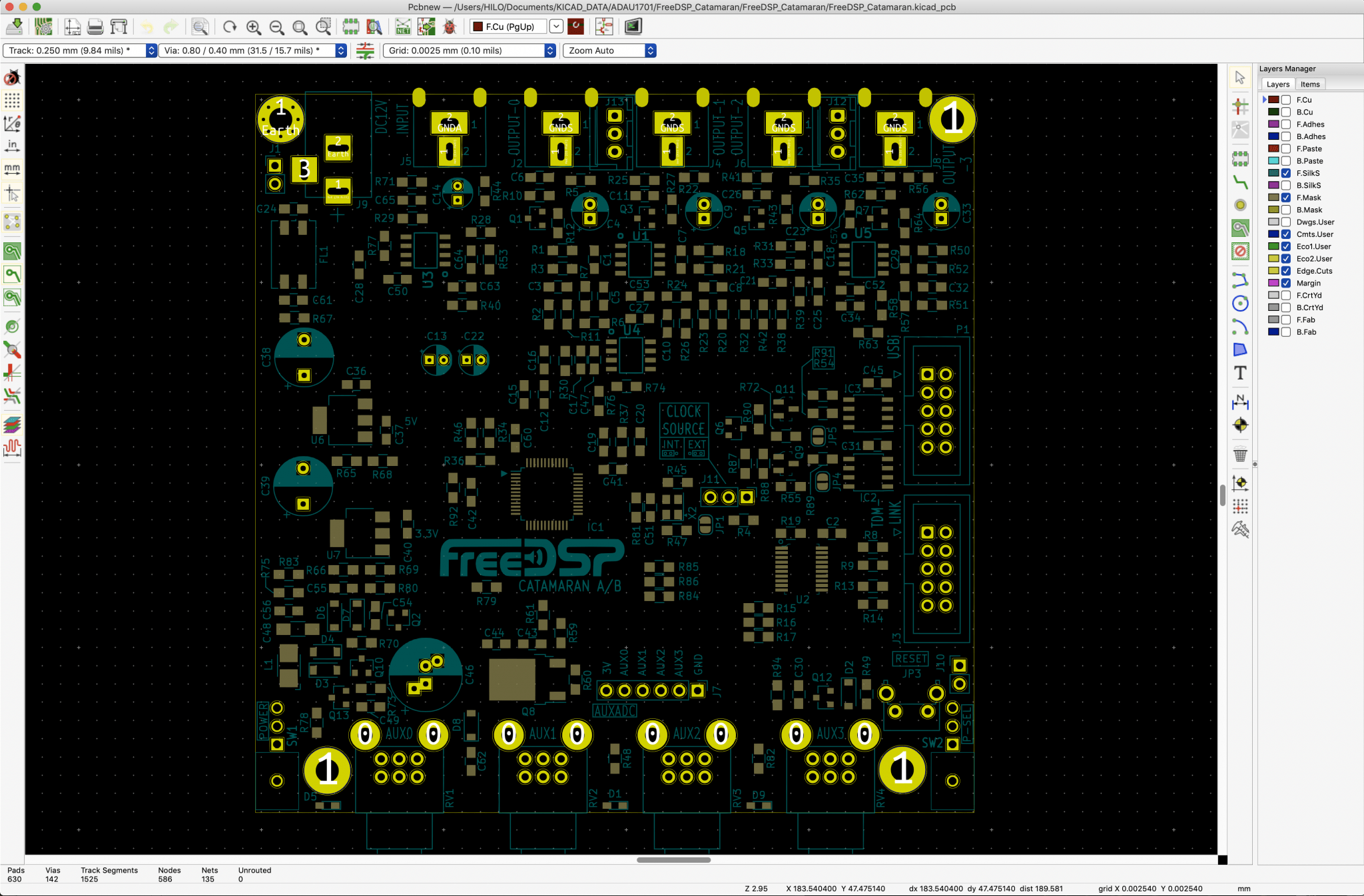The height and width of the screenshot is (896, 1364).
Task: Open the F.Cu active layer selector
Action: coord(509,27)
